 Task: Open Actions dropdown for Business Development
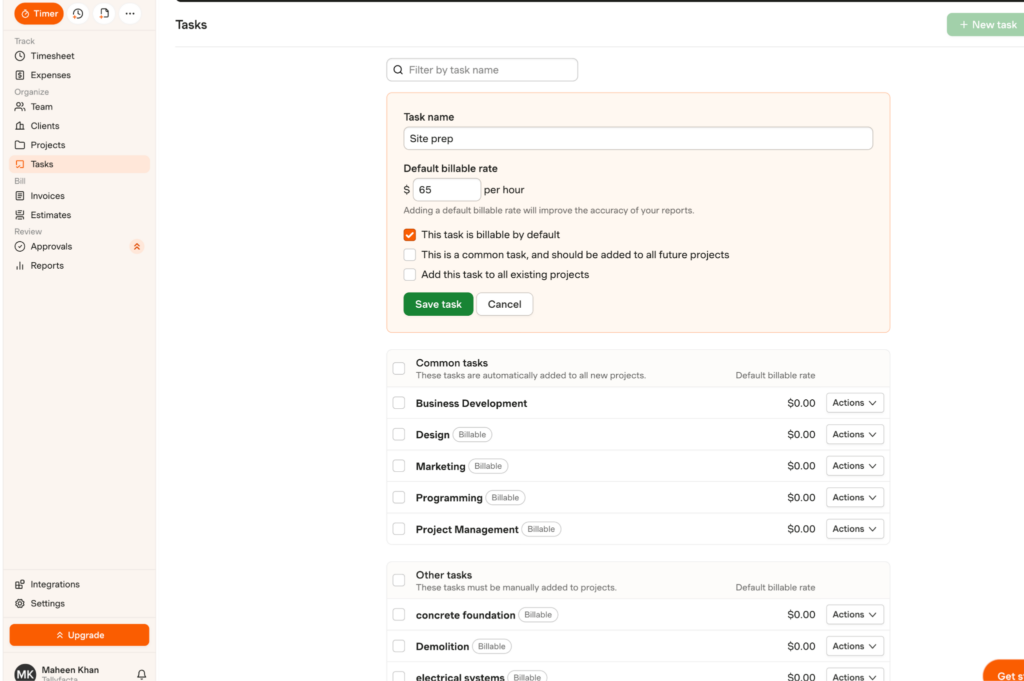pyautogui.click(x=855, y=403)
